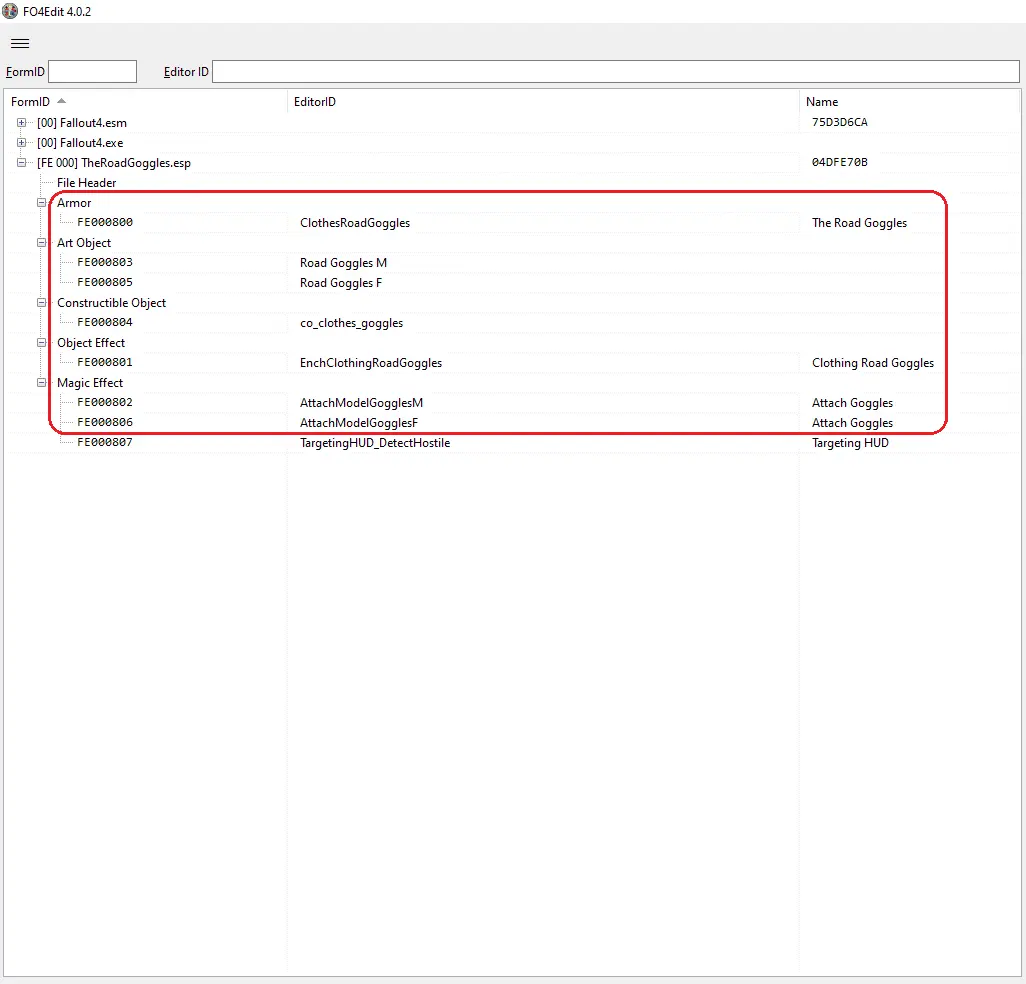Click the FO4Edit application icon in title bar
Image resolution: width=1026 pixels, height=984 pixels.
pos(10,11)
